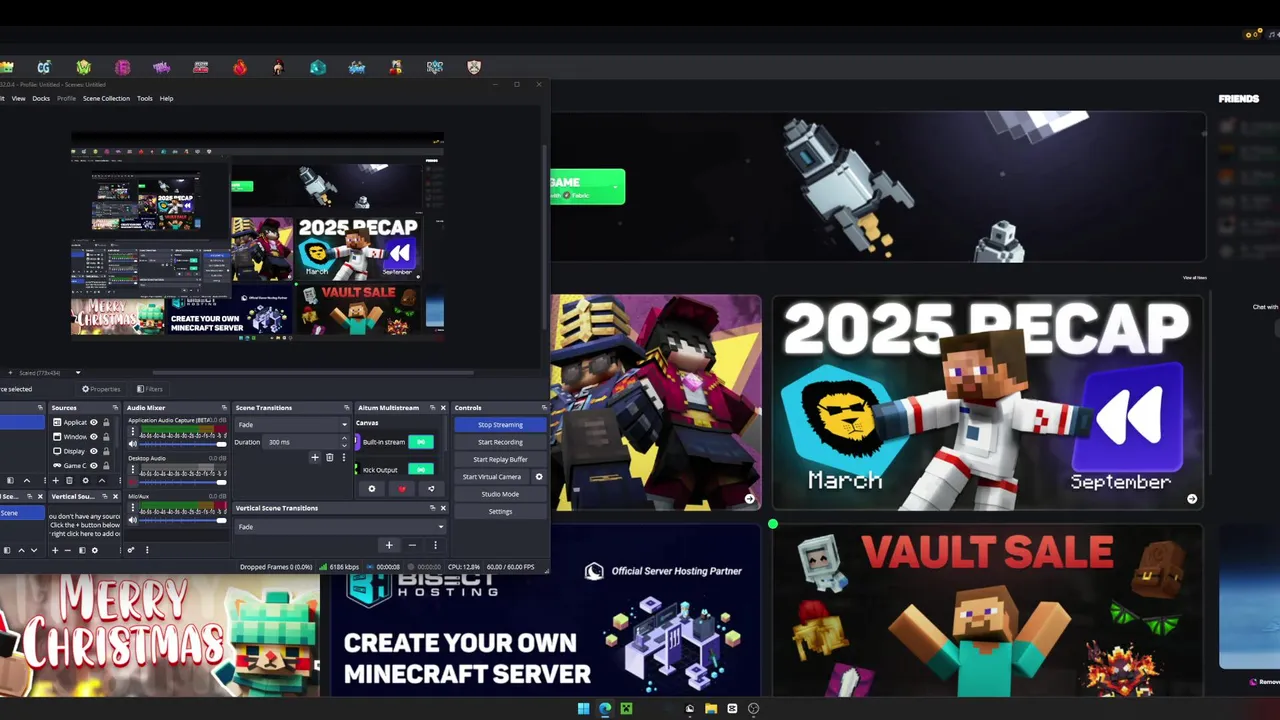This screenshot has height=720, width=1280.
Task: Open Scene Transitions three-dot options
Action: click(344, 457)
